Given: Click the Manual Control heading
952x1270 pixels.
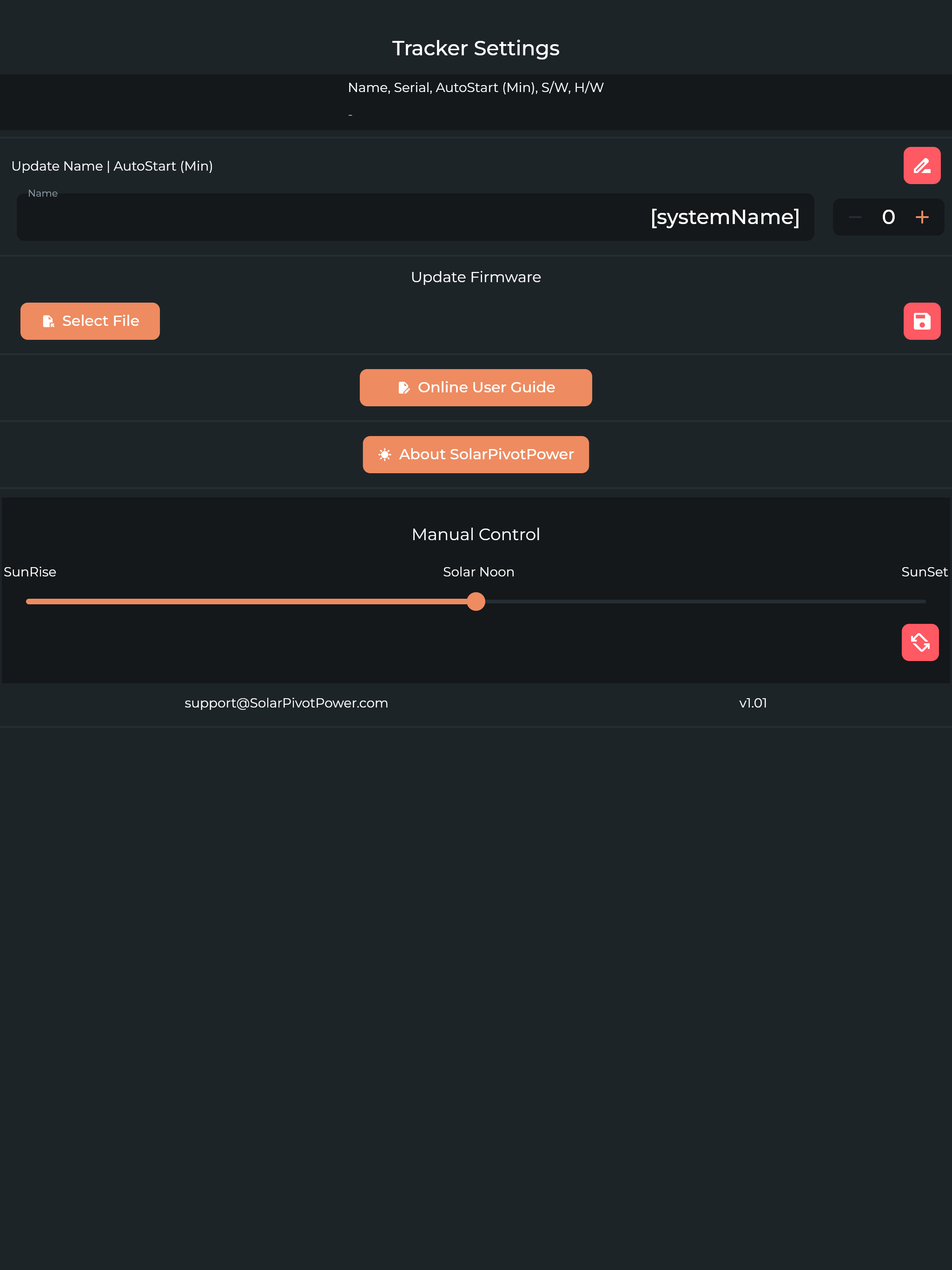Looking at the screenshot, I should [x=476, y=534].
